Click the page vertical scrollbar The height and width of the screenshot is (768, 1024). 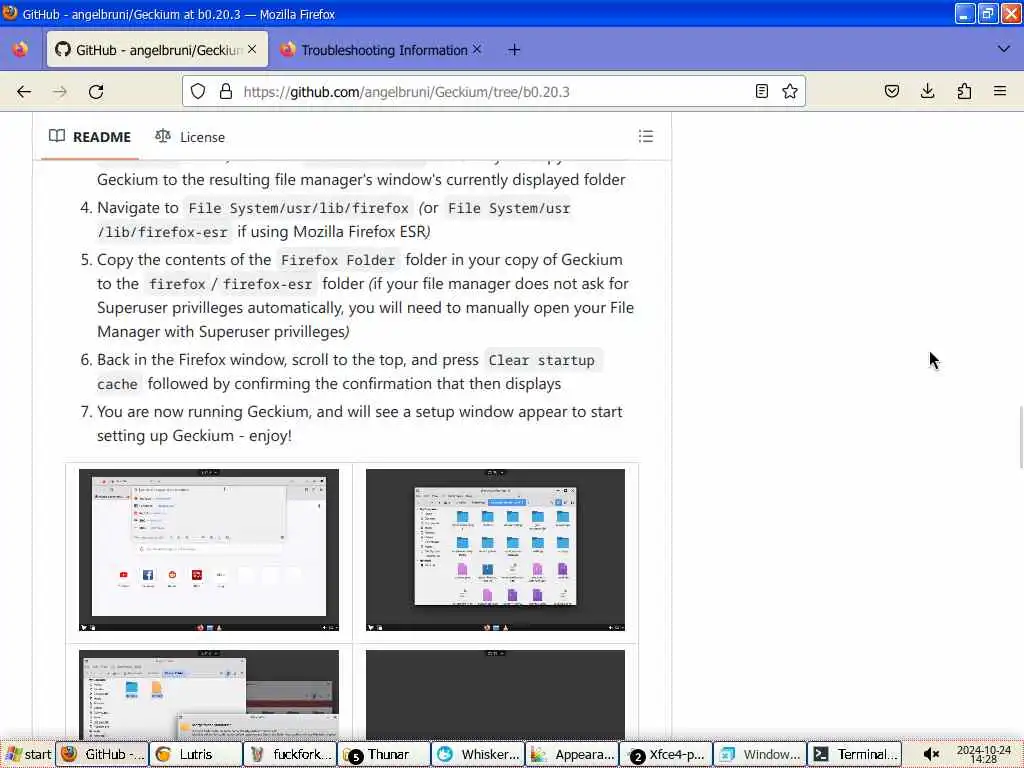1019,436
